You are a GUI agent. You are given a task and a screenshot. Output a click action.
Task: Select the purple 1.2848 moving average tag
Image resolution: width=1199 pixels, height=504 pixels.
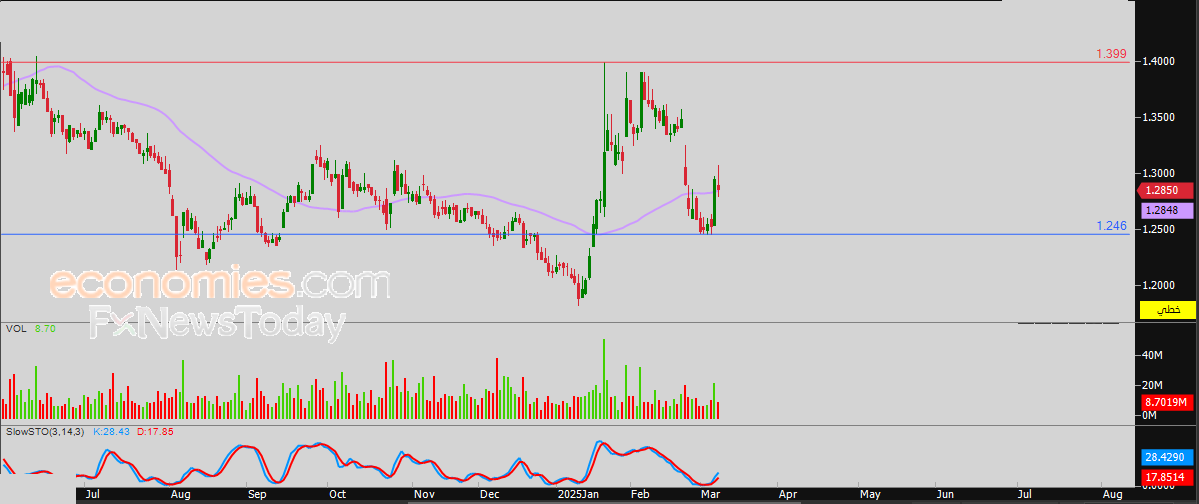coord(1167,210)
